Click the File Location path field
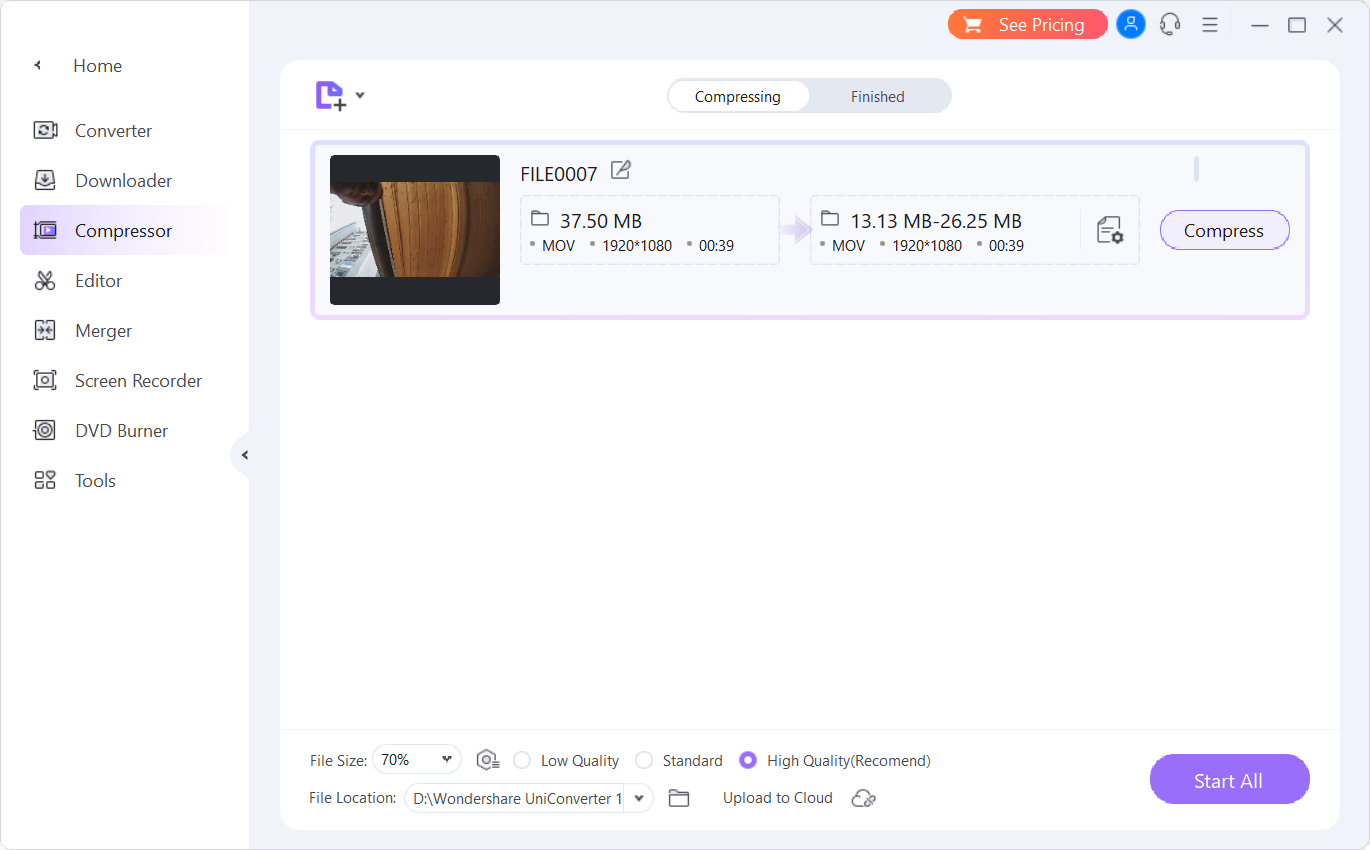The width and height of the screenshot is (1370, 850). point(516,798)
